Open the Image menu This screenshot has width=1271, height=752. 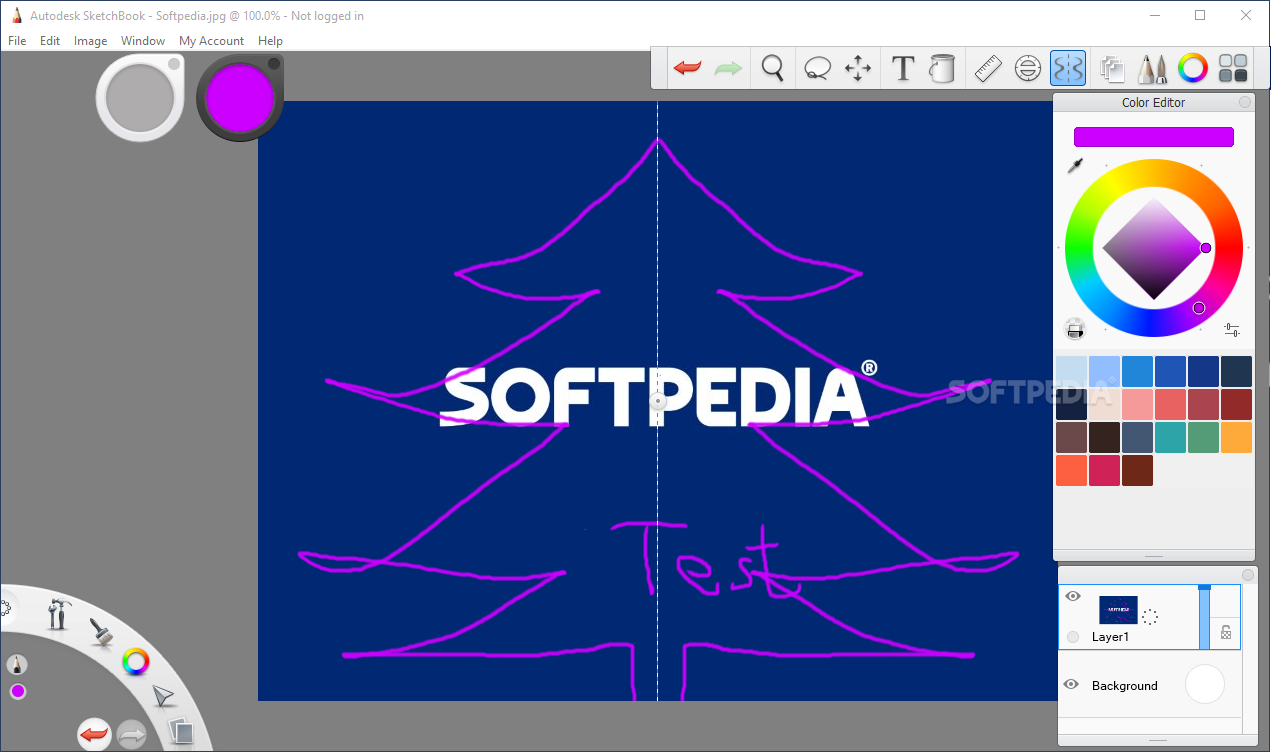(91, 41)
